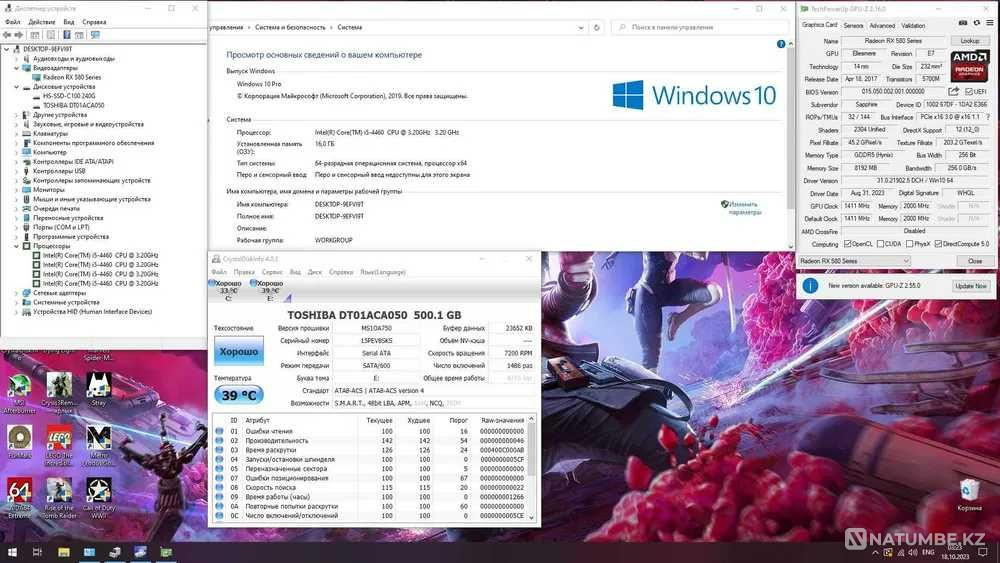Open GPU selection dropdown Radeon RX 580 Series
This screenshot has height=563, width=1000.
(x=854, y=261)
